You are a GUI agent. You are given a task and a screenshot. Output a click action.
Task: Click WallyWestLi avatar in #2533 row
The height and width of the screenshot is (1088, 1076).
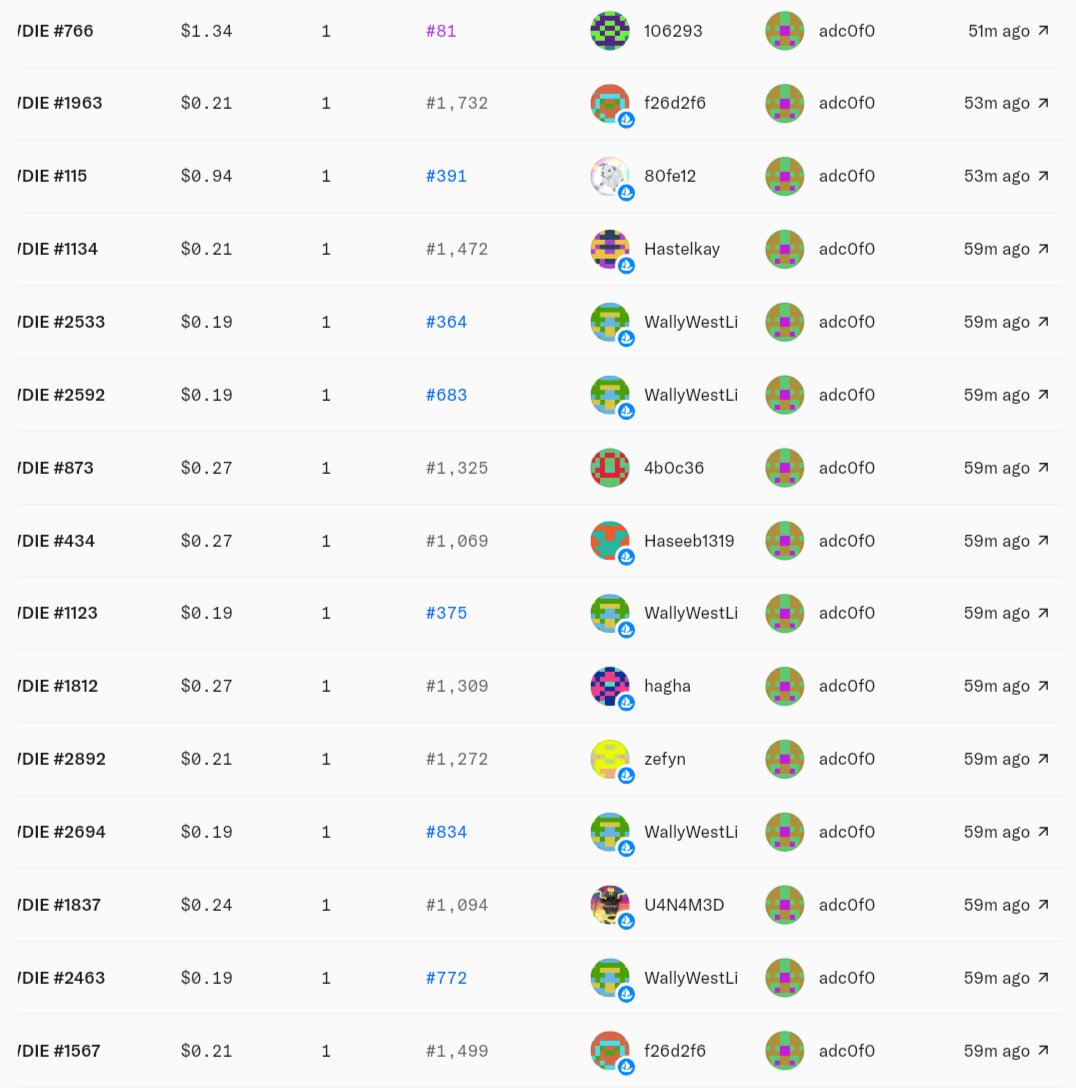coord(610,322)
